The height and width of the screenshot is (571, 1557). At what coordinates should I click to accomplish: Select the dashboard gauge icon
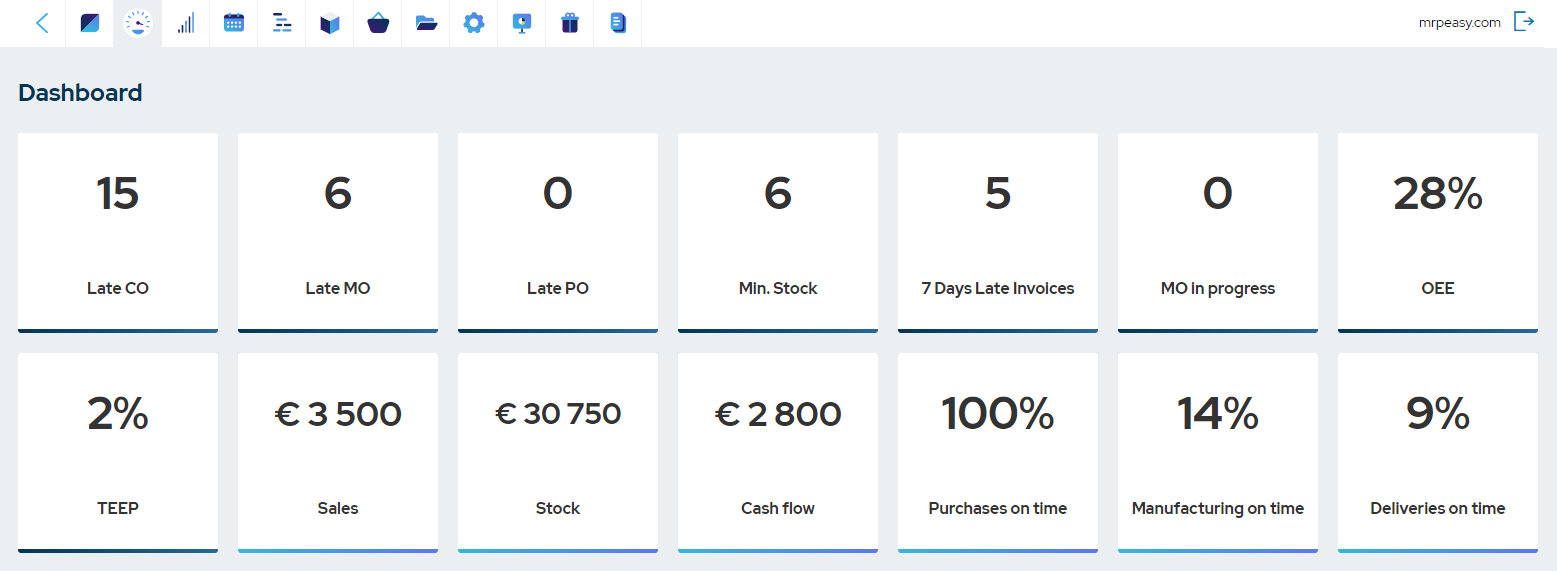click(138, 23)
